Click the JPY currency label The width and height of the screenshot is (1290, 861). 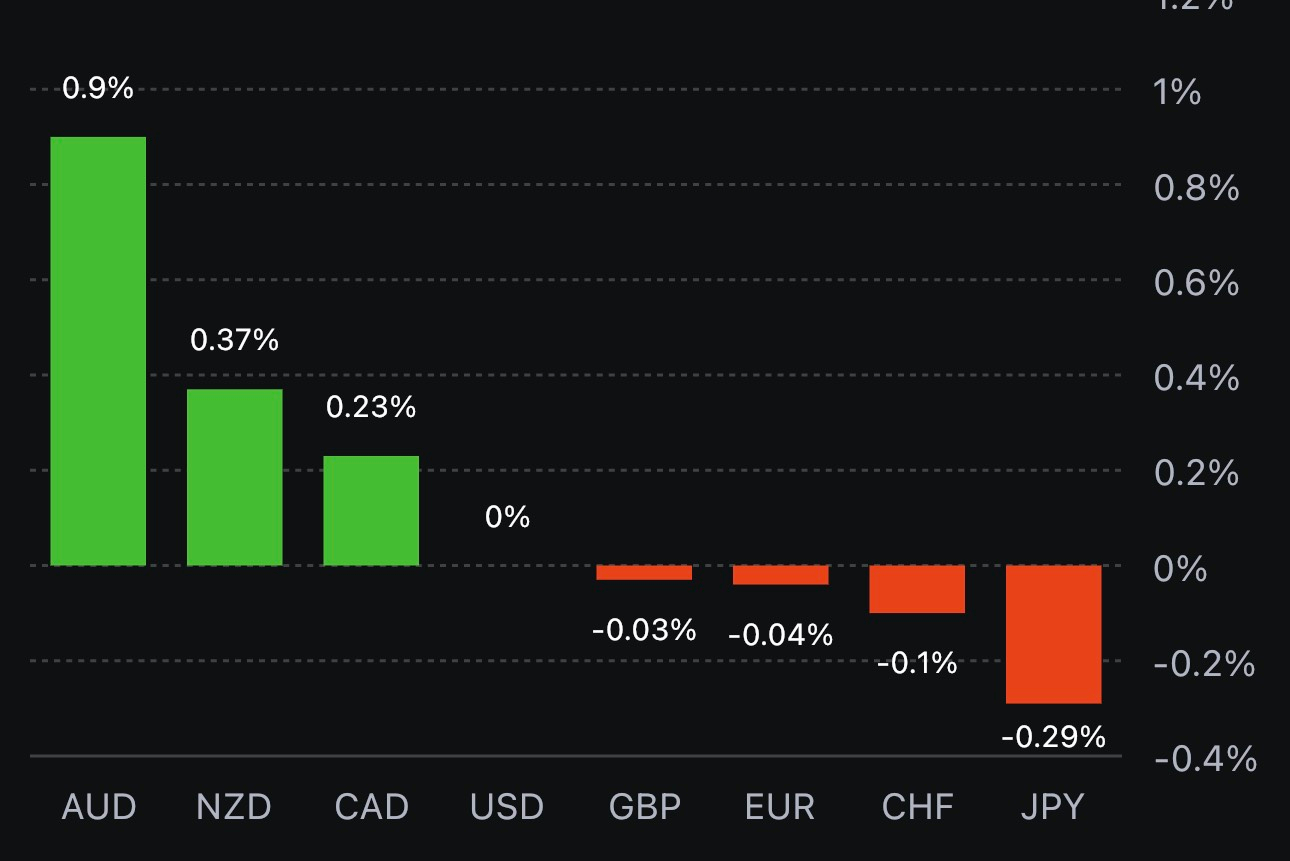pyautogui.click(x=1052, y=807)
